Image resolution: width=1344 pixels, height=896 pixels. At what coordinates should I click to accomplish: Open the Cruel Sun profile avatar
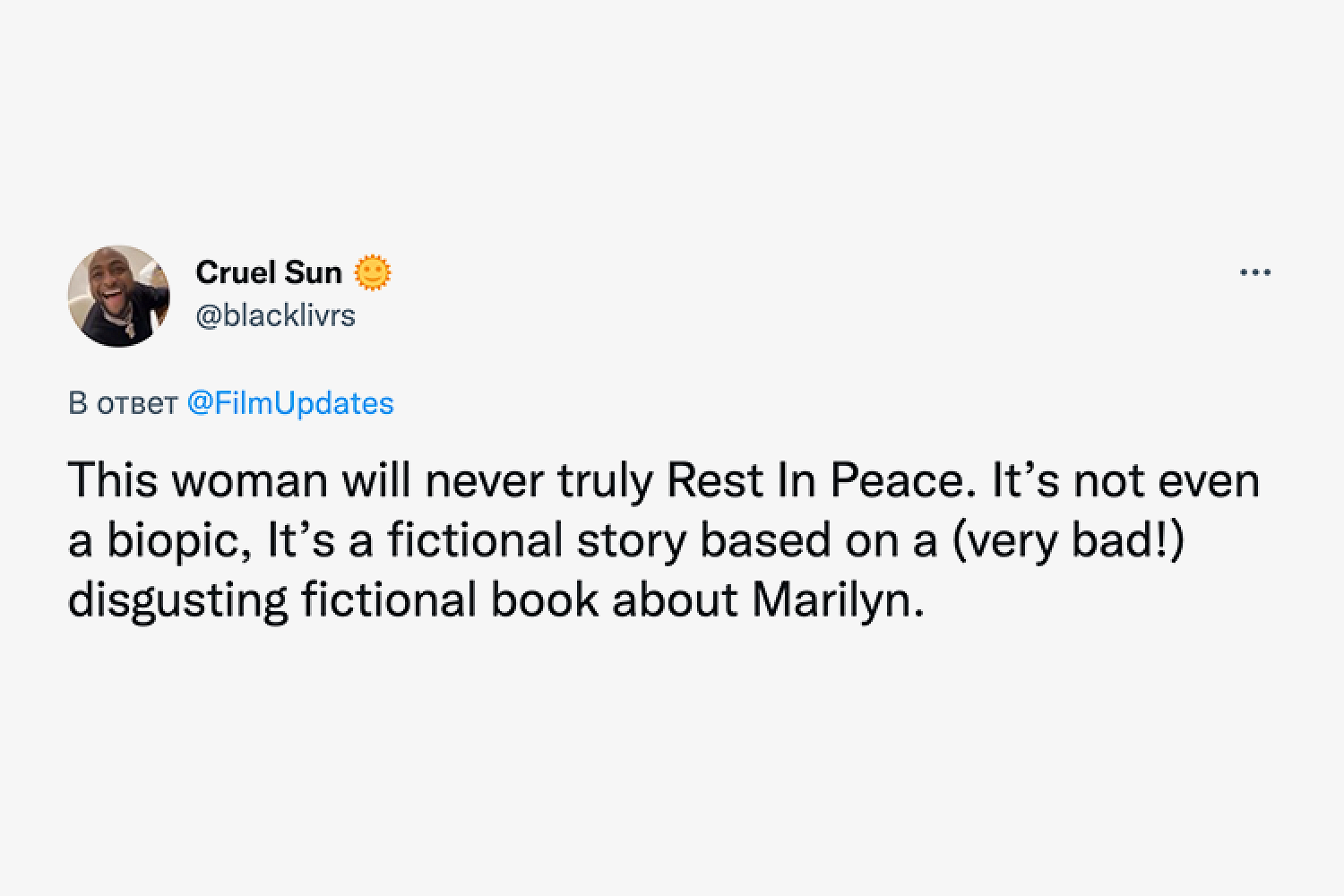[118, 296]
